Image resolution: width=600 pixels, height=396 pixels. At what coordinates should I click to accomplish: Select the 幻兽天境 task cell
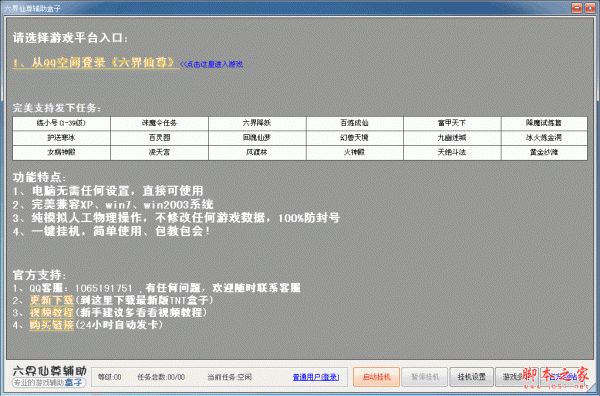click(355, 138)
